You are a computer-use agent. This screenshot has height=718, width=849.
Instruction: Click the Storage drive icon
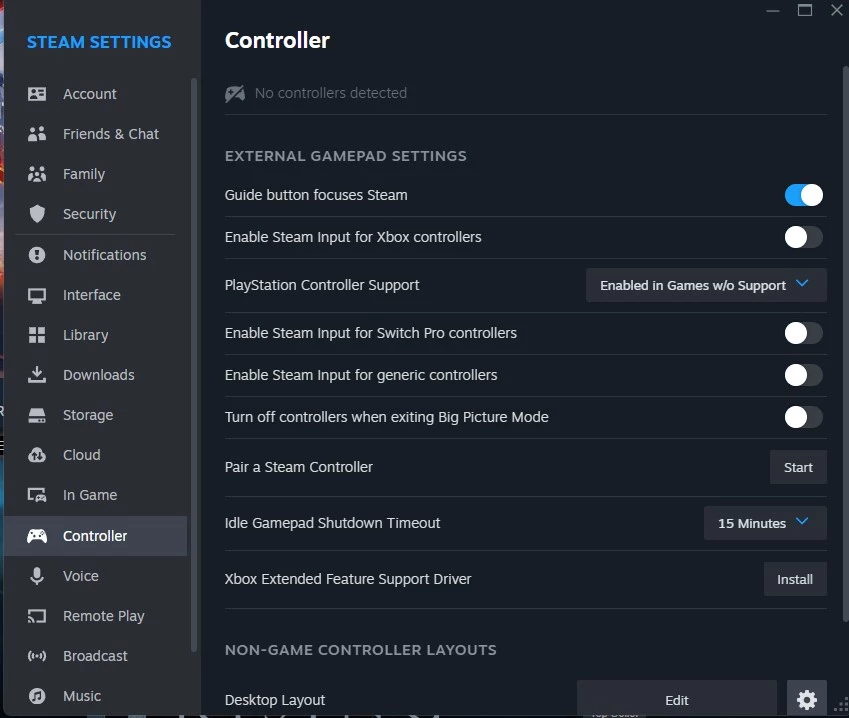coord(37,415)
